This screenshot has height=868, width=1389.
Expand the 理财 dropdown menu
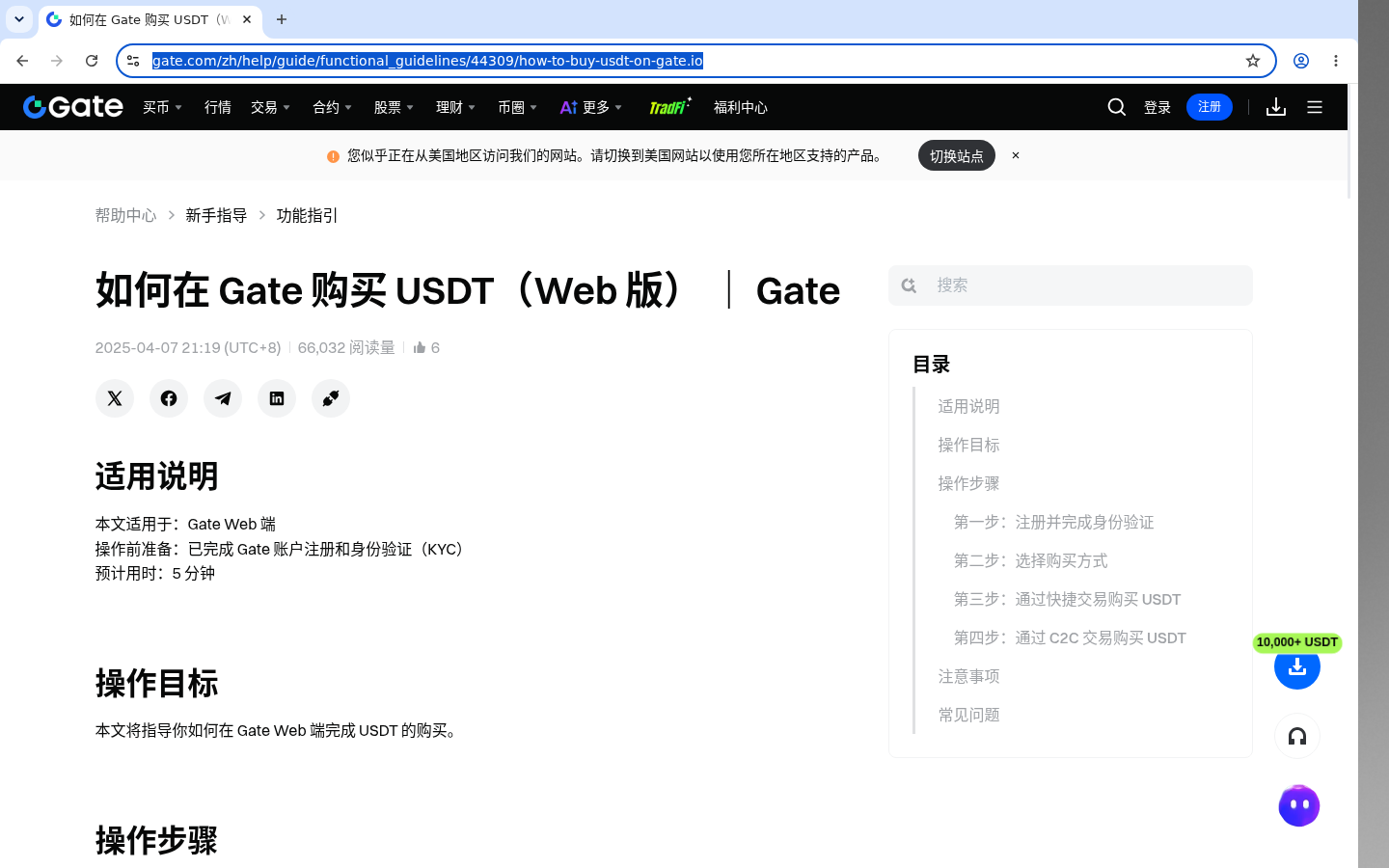click(x=455, y=107)
